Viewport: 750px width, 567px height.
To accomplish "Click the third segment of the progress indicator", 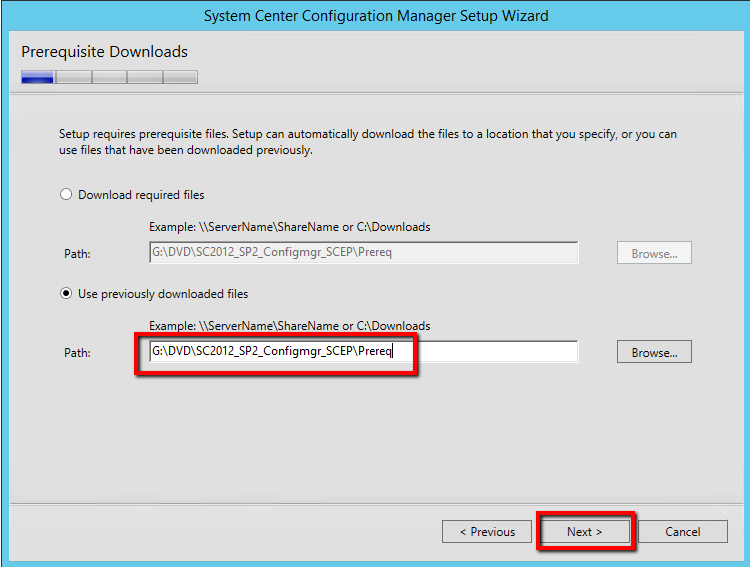I will 109,77.
